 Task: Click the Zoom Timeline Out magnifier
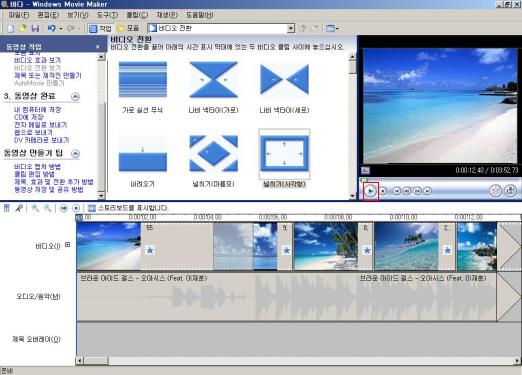48,208
